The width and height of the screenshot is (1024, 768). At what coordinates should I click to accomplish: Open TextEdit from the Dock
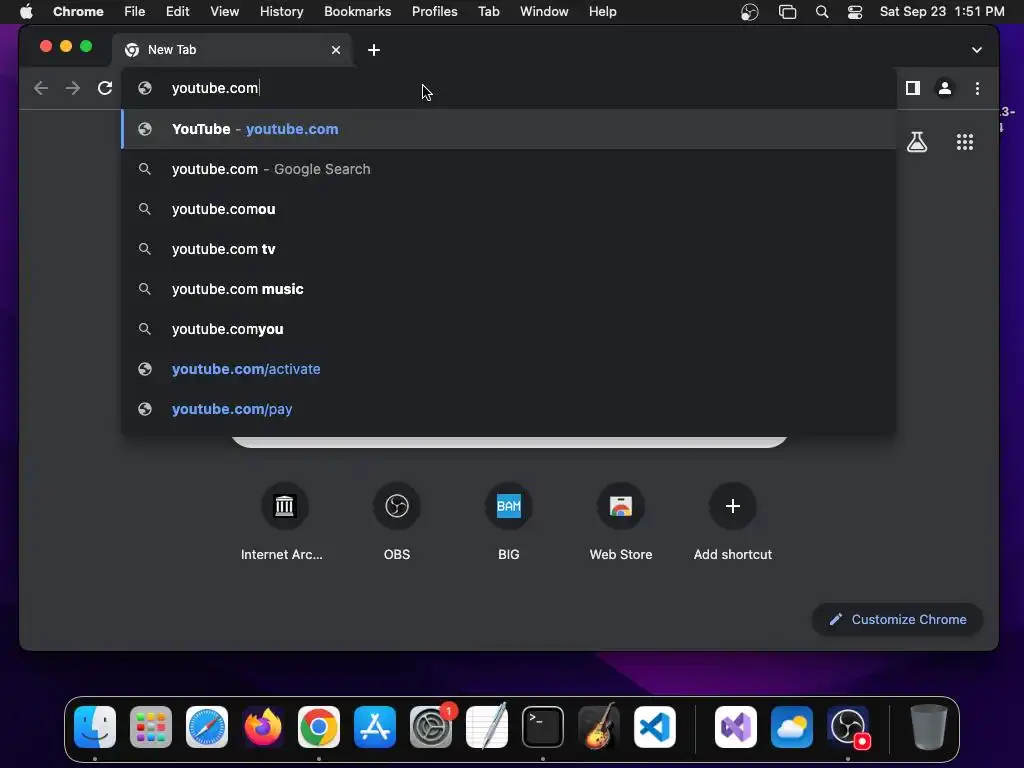pyautogui.click(x=487, y=727)
